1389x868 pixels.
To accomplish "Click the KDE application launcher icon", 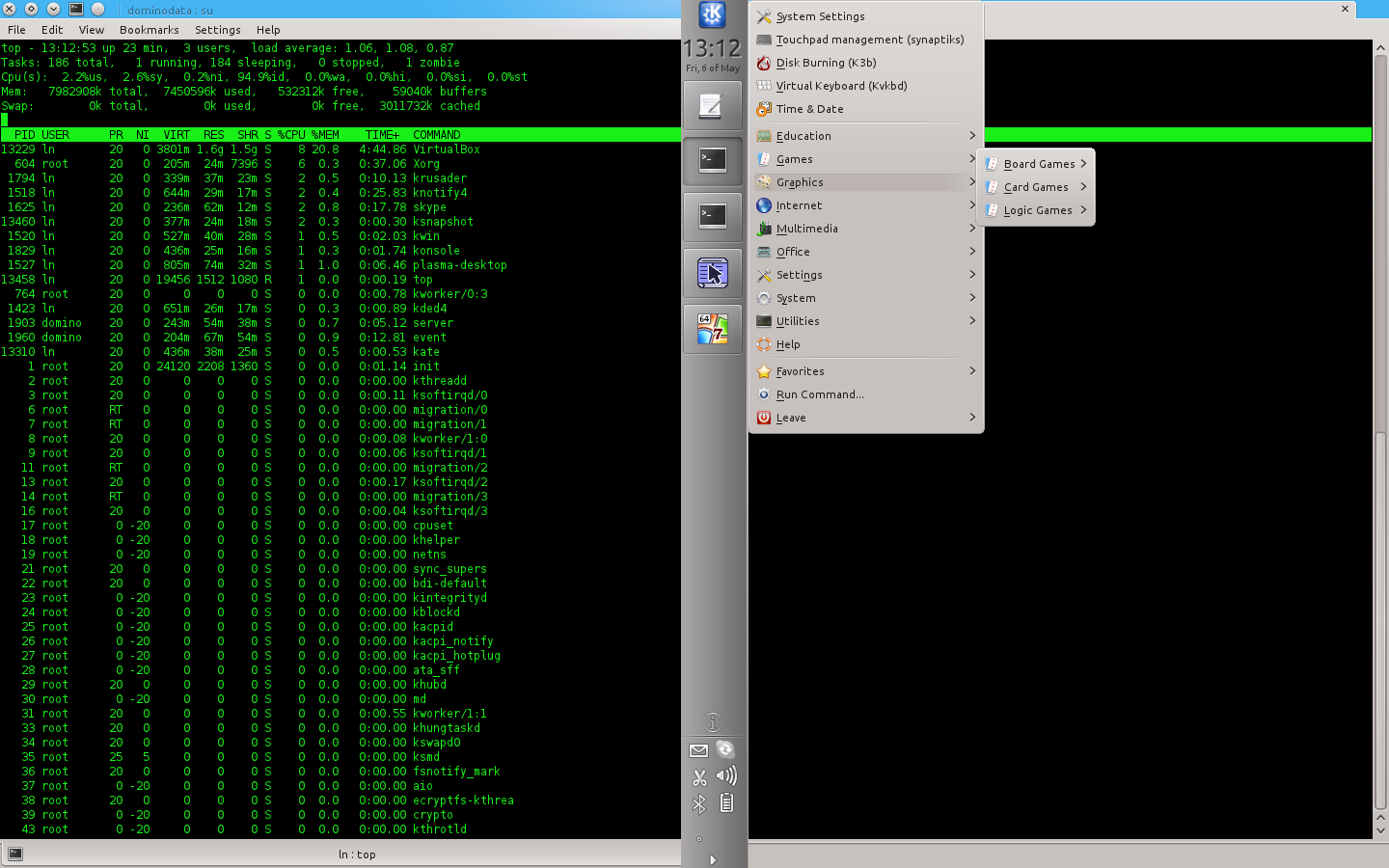I will point(712,15).
